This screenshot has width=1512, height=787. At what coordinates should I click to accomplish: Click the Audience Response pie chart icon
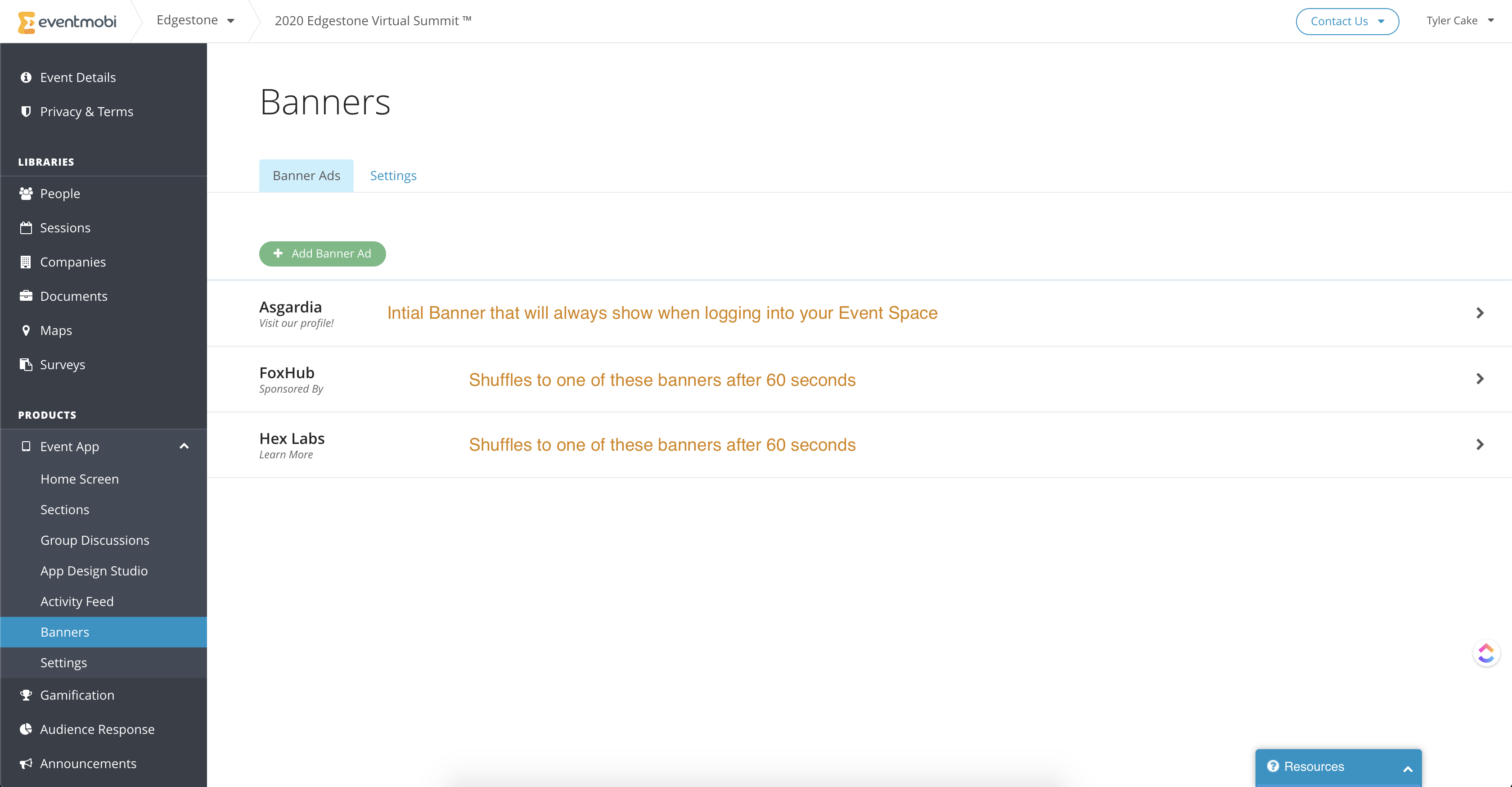[x=26, y=729]
